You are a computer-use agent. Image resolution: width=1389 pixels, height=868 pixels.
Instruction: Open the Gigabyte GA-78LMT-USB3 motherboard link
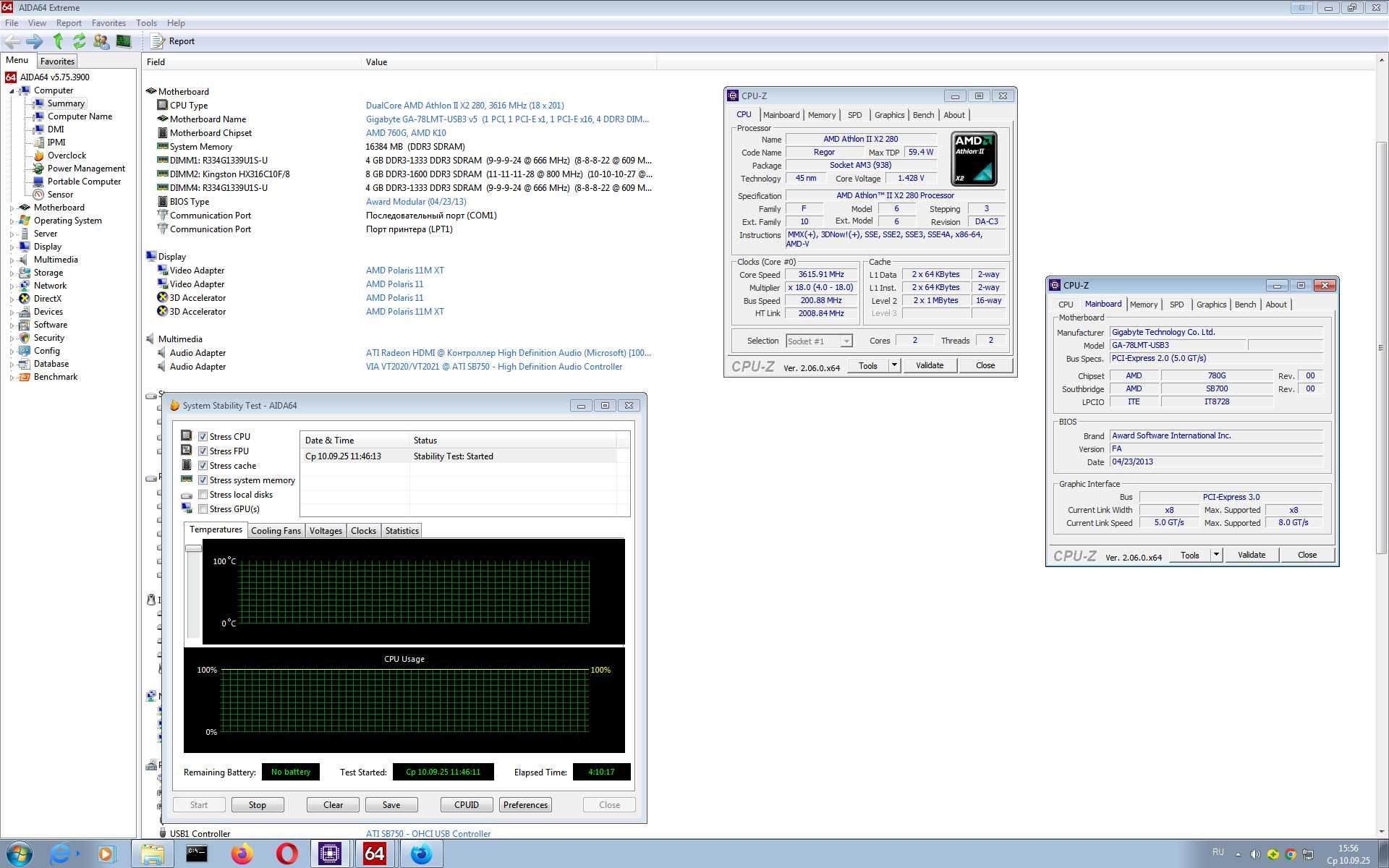pos(507,119)
